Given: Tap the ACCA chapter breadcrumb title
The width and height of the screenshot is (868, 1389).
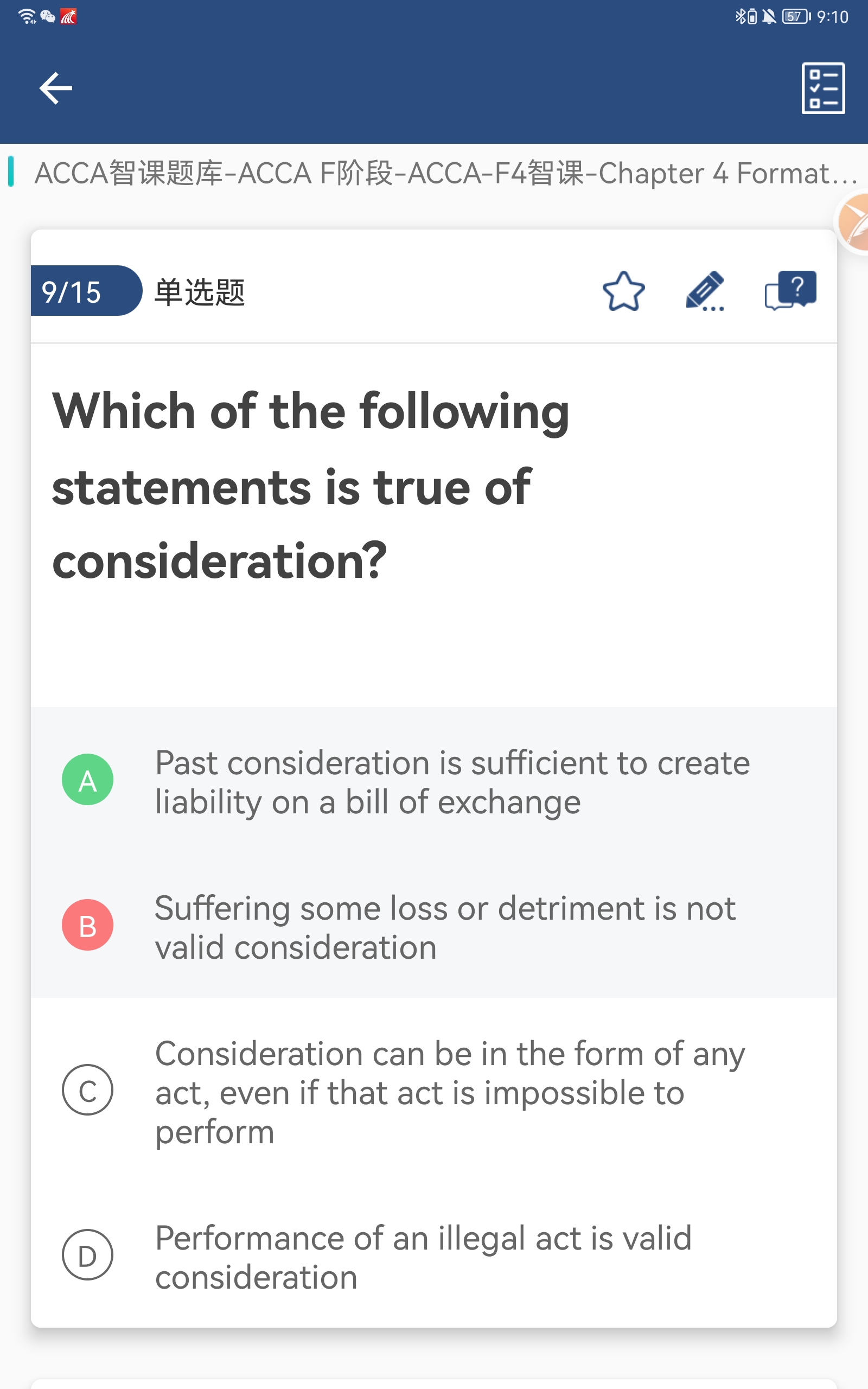Looking at the screenshot, I should click(445, 173).
